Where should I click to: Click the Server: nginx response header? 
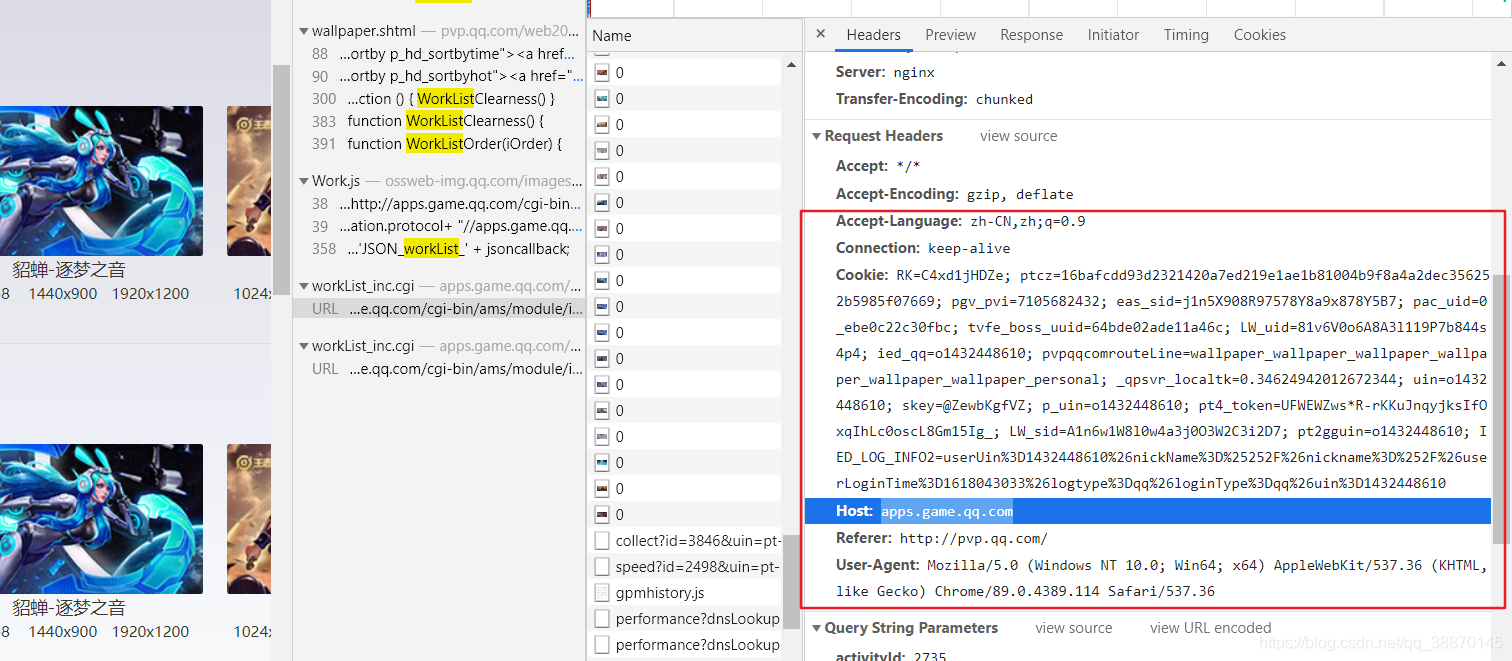(x=885, y=72)
